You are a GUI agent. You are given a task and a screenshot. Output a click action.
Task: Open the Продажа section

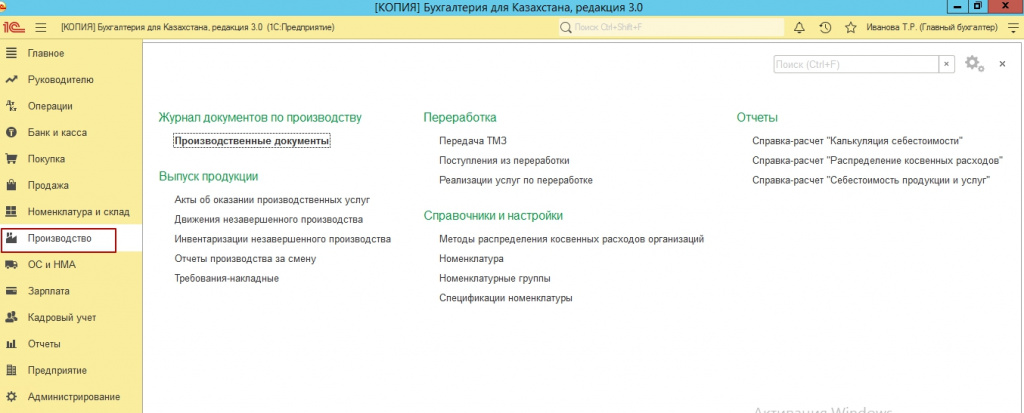pos(48,186)
